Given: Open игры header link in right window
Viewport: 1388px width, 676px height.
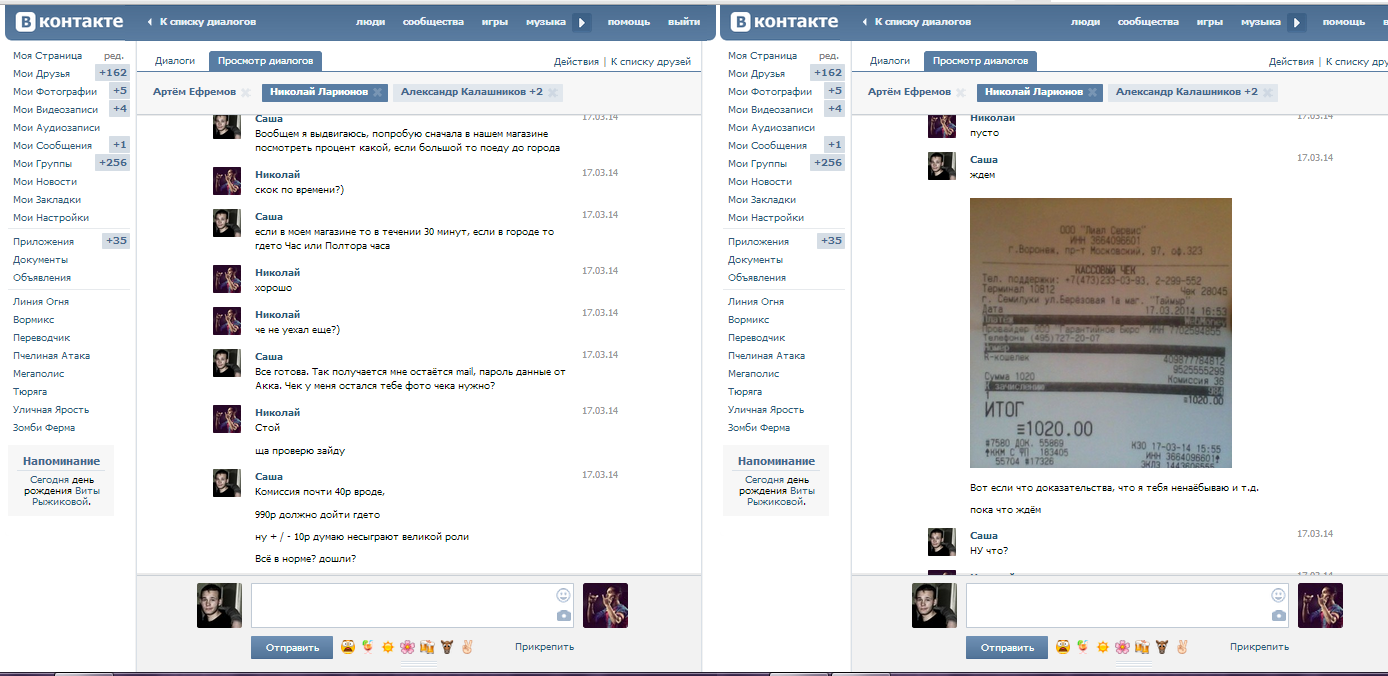Looking at the screenshot, I should click(1209, 21).
